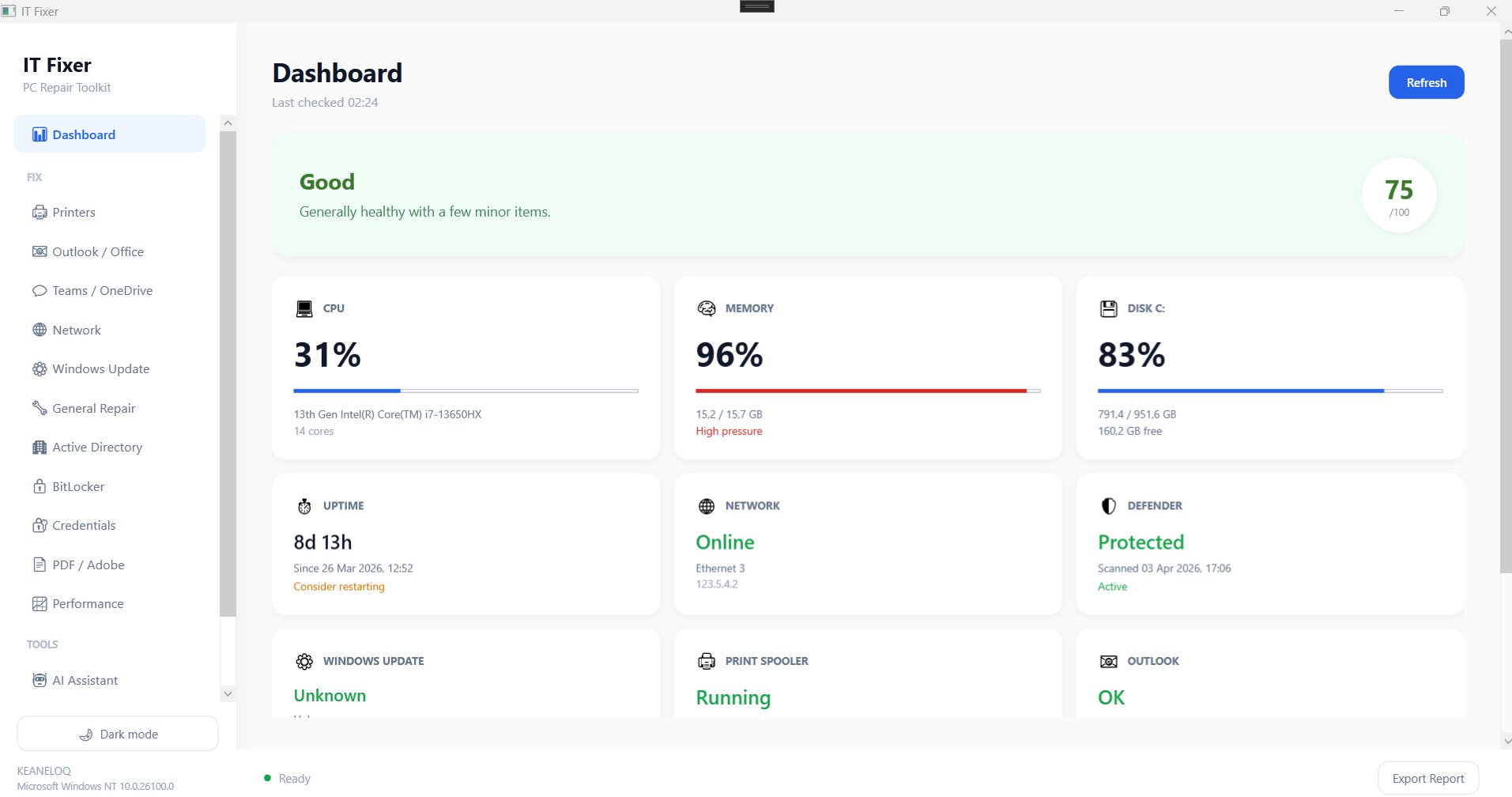The width and height of the screenshot is (1512, 797).
Task: Click the 'KEANELOQ' computer name text
Action: tap(44, 771)
